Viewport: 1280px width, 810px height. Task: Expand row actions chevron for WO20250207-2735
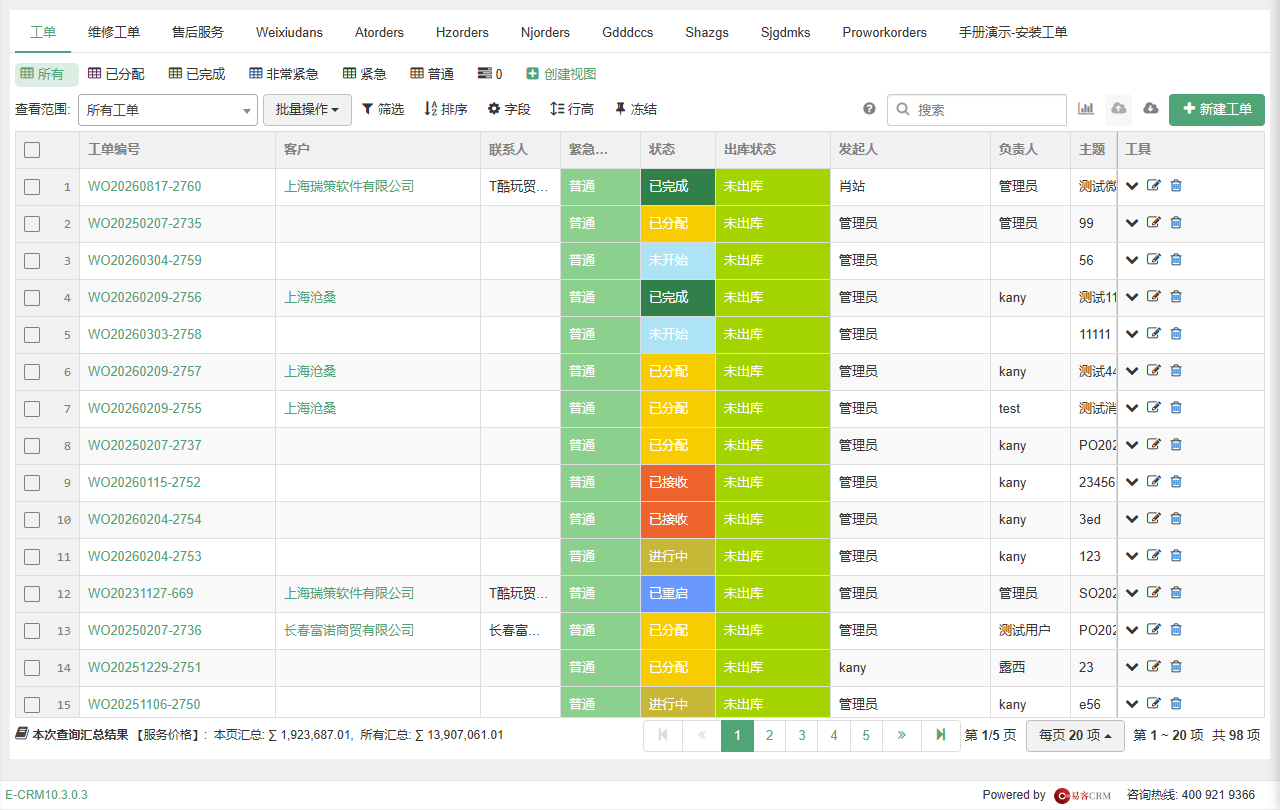(1132, 223)
